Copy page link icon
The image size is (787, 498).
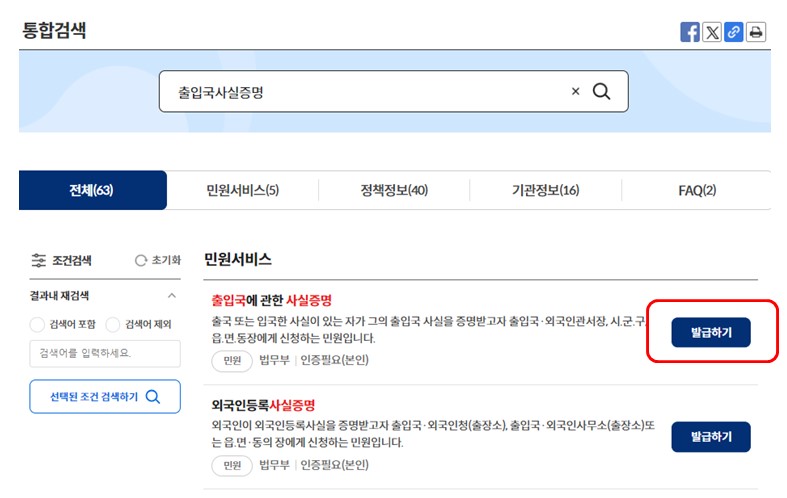[x=733, y=32]
